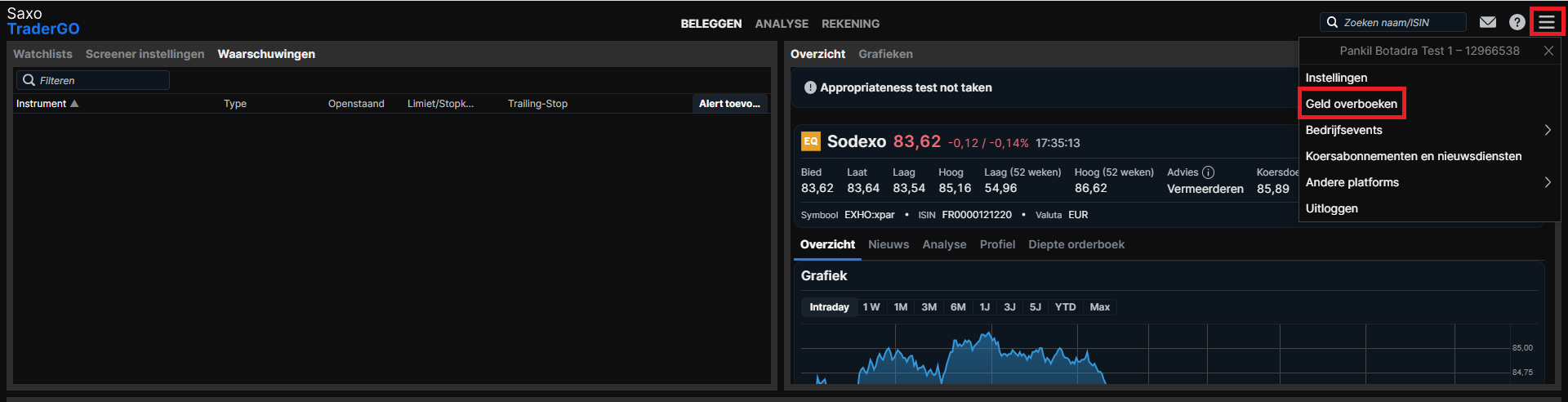This screenshot has height=402, width=1568.
Task: Set chart range to Max
Action: coord(1100,307)
